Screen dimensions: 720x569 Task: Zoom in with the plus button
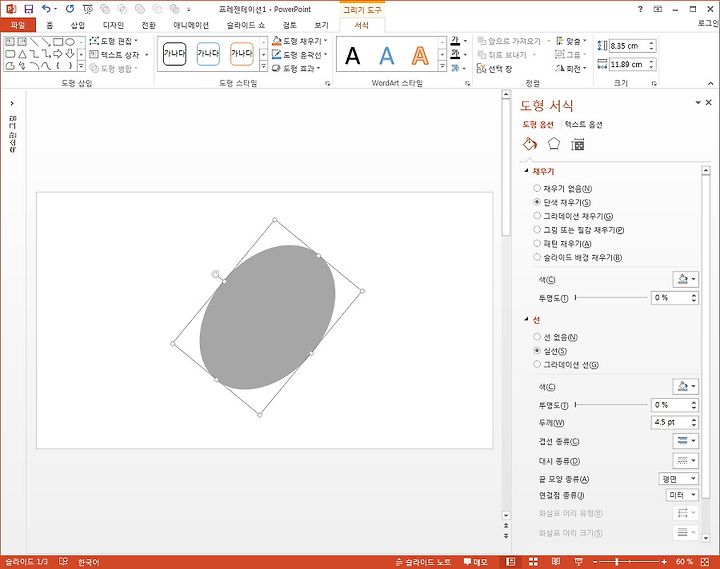coord(664,562)
